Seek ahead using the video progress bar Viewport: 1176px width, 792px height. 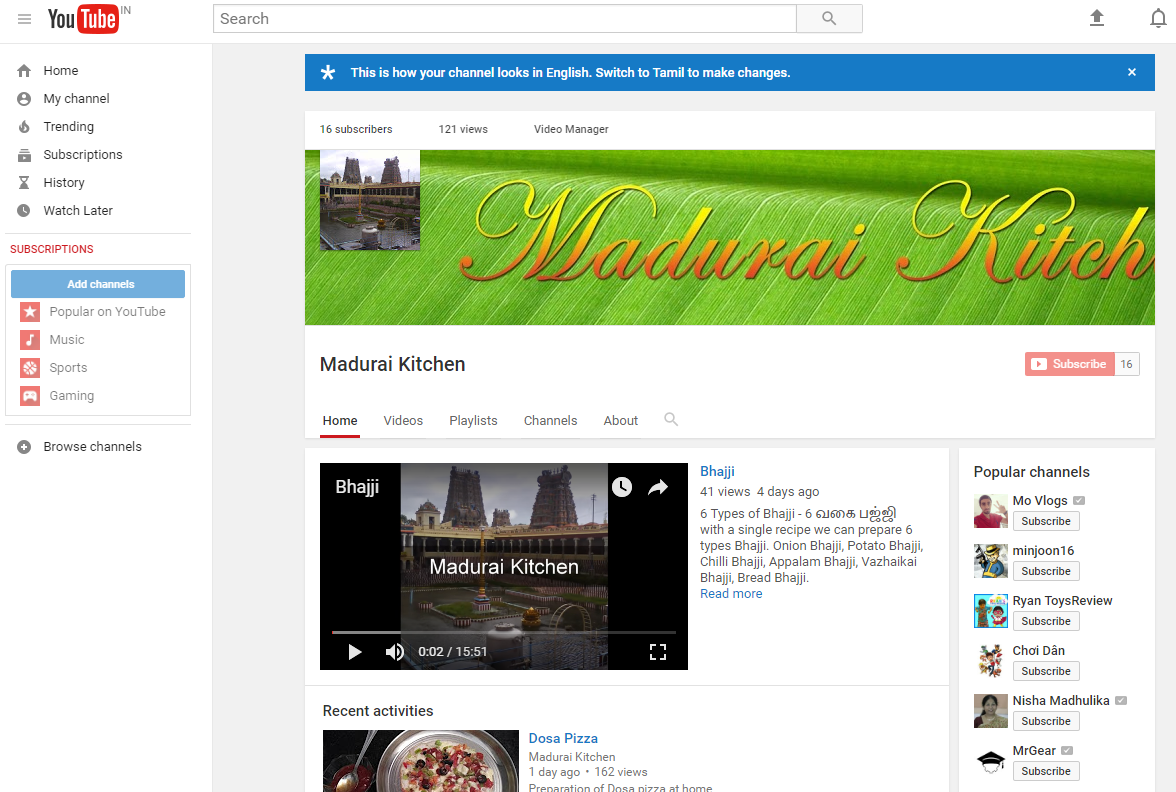(500, 632)
